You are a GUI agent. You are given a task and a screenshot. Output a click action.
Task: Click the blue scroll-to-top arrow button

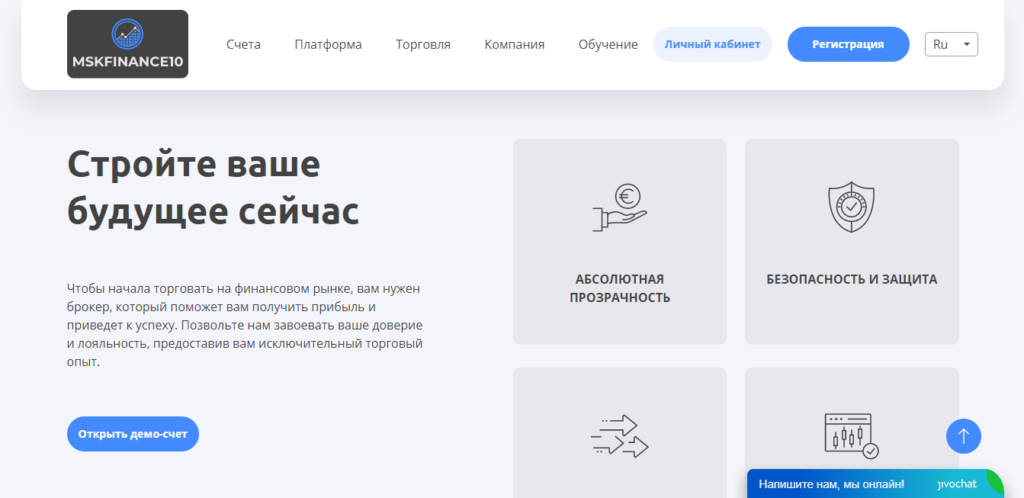[963, 436]
